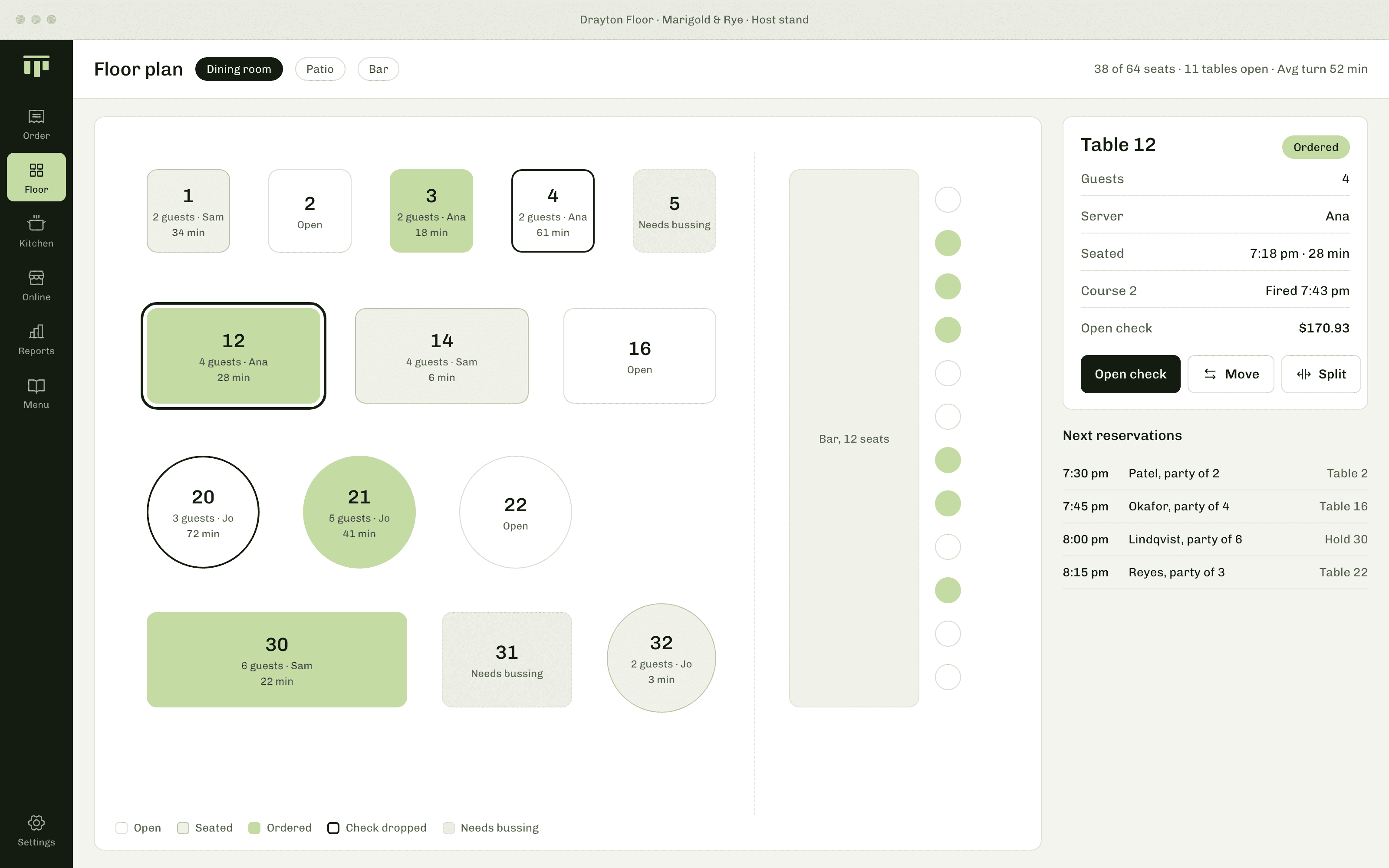Open the Menu book icon
The height and width of the screenshot is (868, 1389).
coord(36,385)
